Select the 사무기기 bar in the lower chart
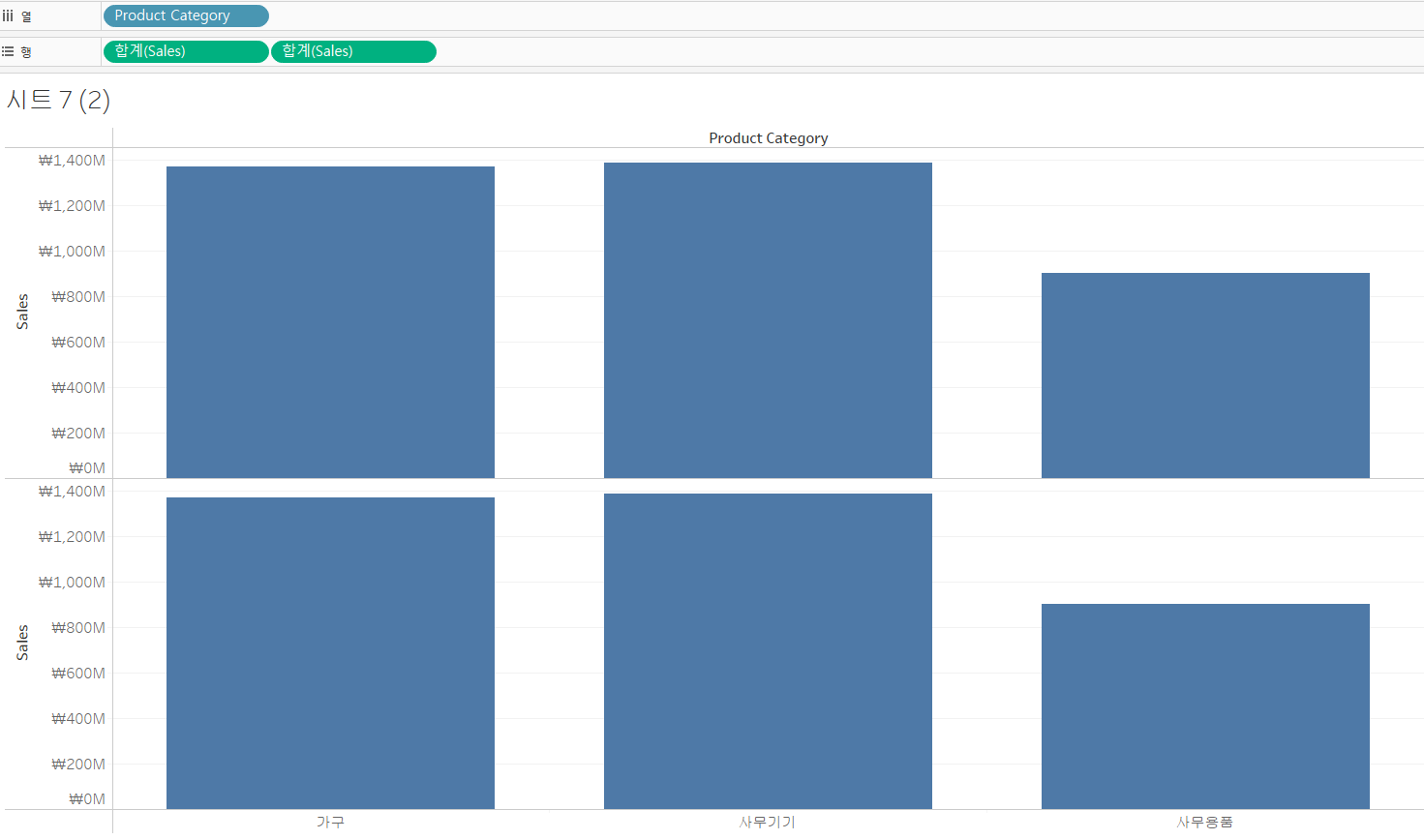Screen dimensions: 1424x840 coord(768,651)
